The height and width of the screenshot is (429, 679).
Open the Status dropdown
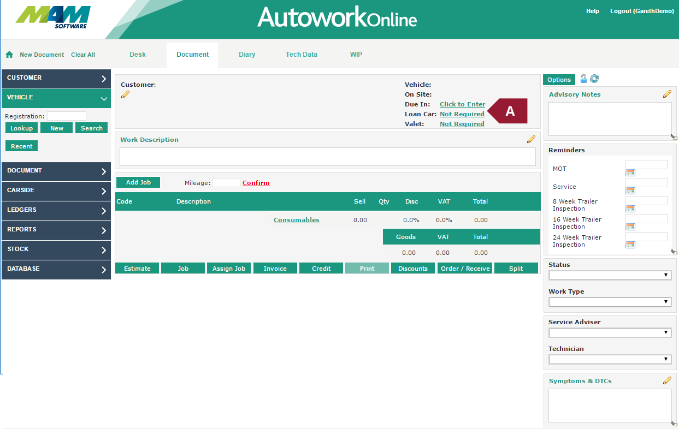[x=609, y=275]
